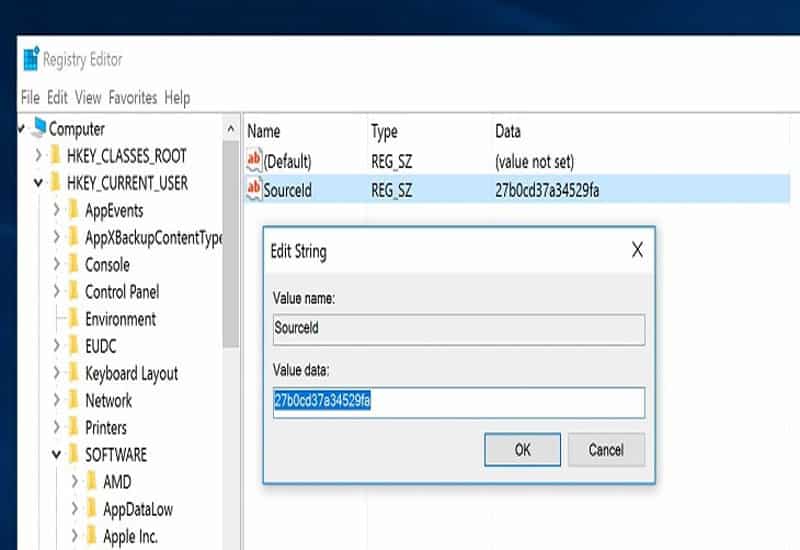Click the Keyboard Layout folder icon
The width and height of the screenshot is (800, 550).
pyautogui.click(x=73, y=373)
